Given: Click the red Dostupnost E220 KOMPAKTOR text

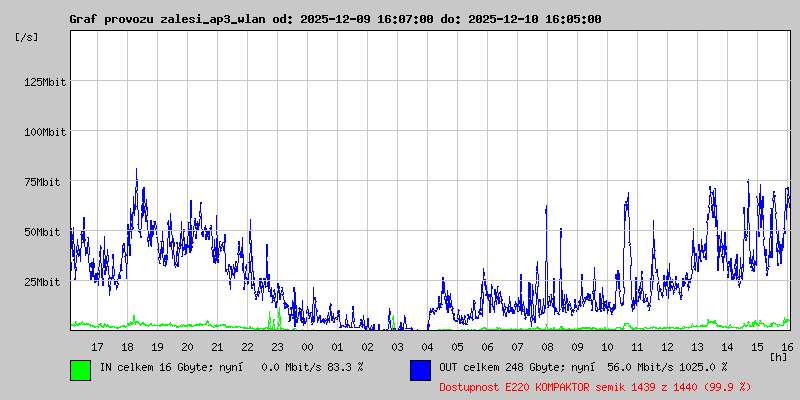Looking at the screenshot, I should point(595,386).
